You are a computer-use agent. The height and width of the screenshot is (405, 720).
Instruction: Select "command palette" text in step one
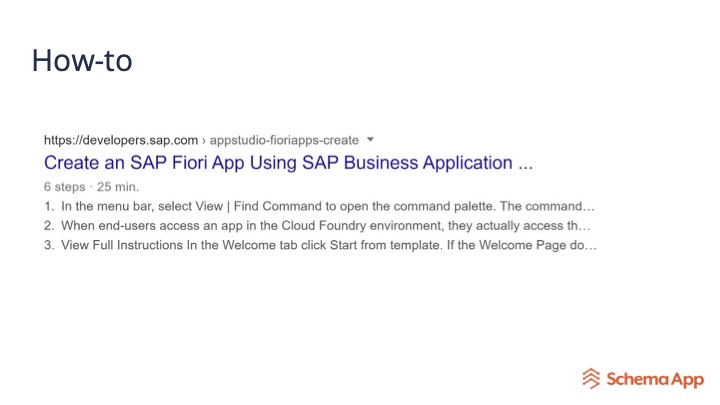(x=453, y=207)
